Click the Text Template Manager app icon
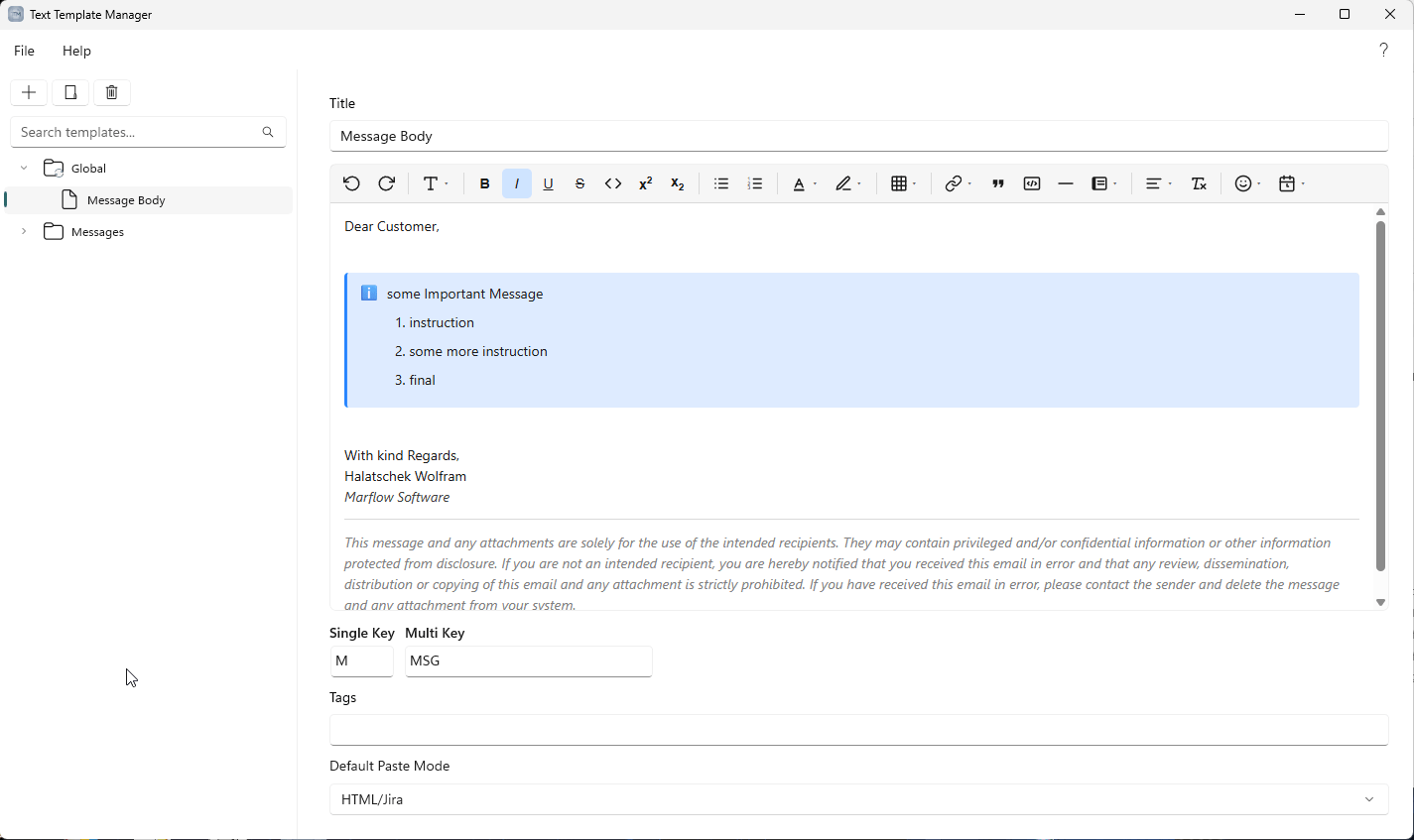Image resolution: width=1414 pixels, height=840 pixels. click(16, 15)
